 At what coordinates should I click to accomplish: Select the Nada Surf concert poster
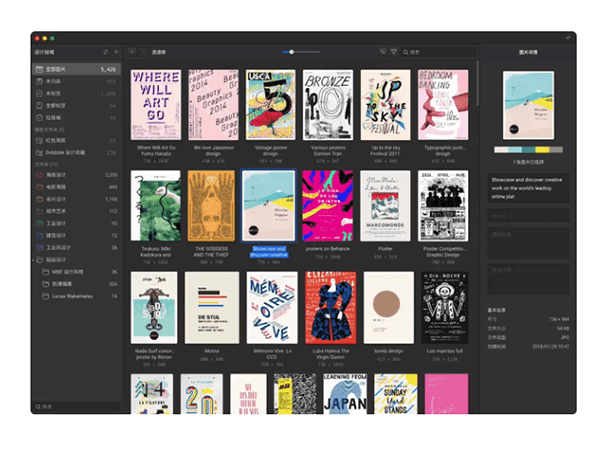[x=154, y=308]
